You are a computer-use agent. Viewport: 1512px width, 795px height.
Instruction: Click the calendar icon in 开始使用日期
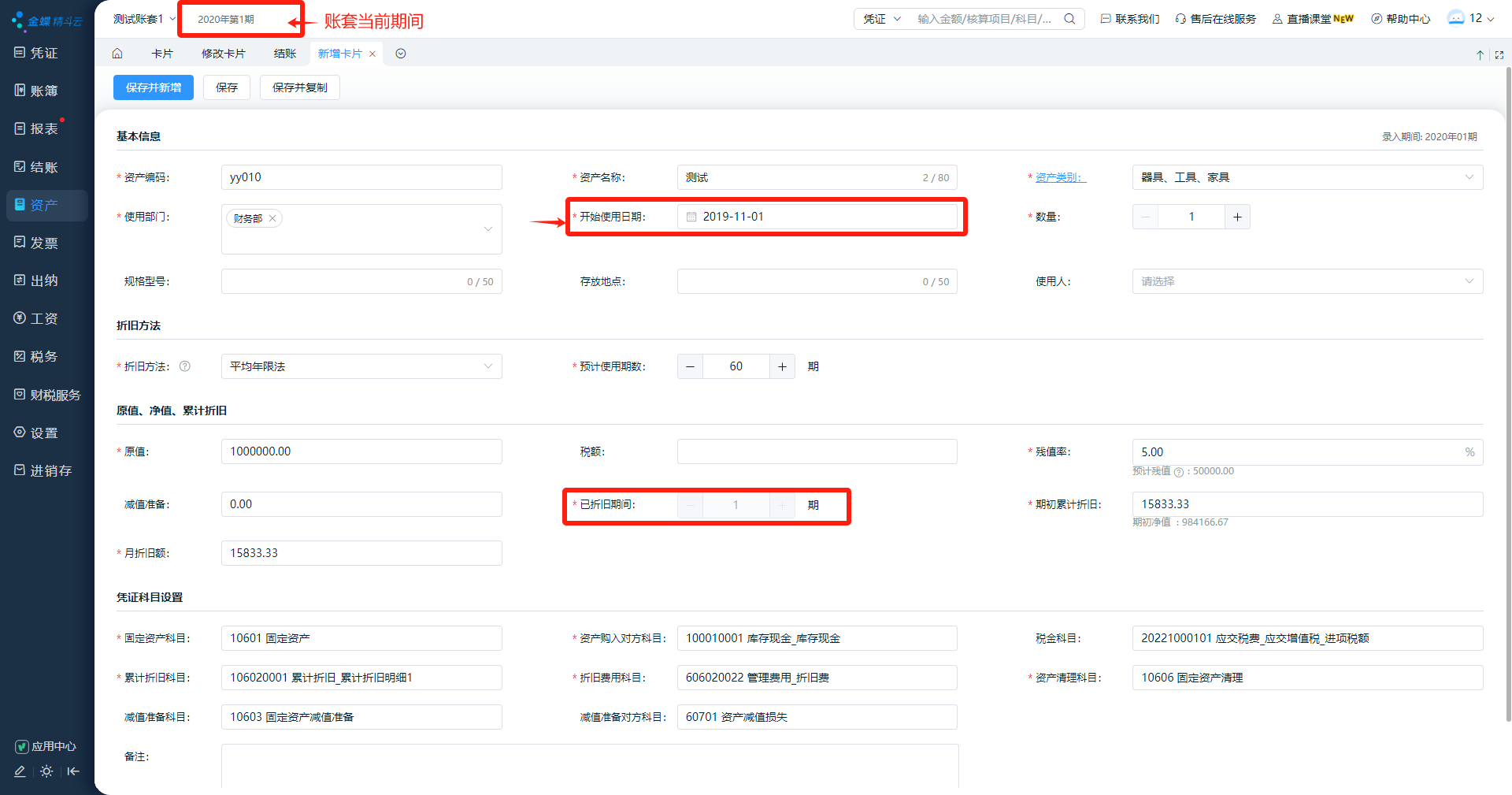tap(691, 217)
